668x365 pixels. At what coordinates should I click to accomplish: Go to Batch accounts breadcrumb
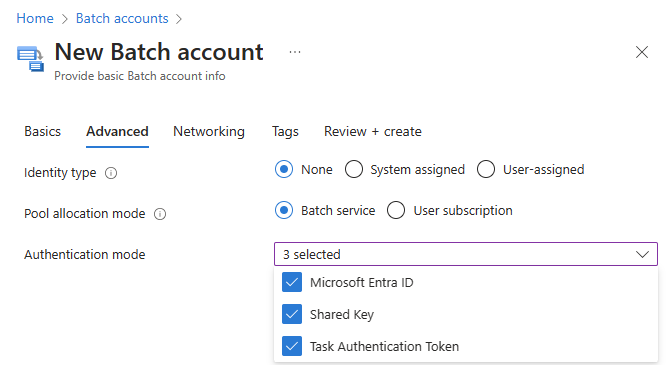[122, 19]
